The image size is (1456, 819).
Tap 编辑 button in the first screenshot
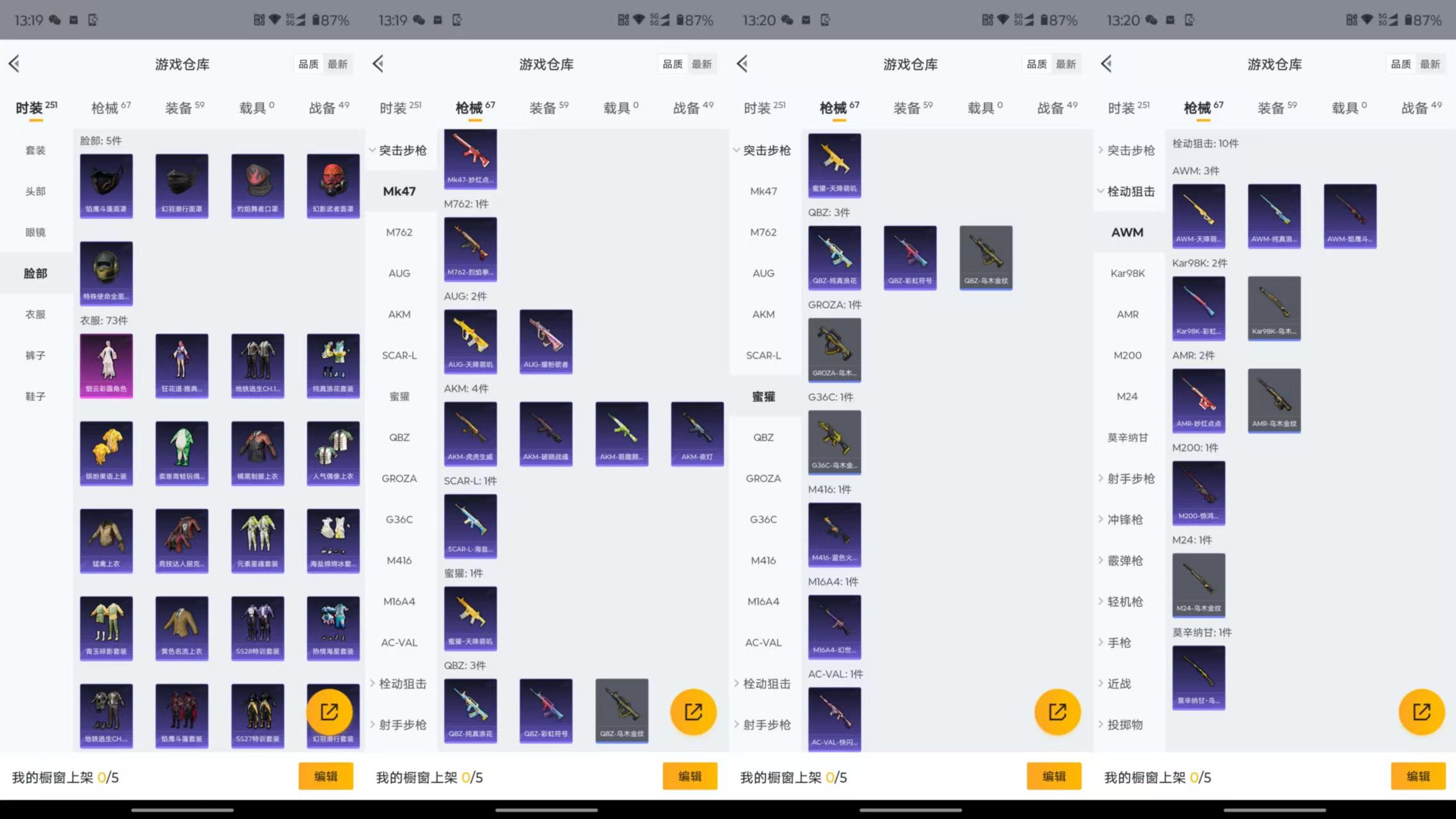tap(326, 776)
